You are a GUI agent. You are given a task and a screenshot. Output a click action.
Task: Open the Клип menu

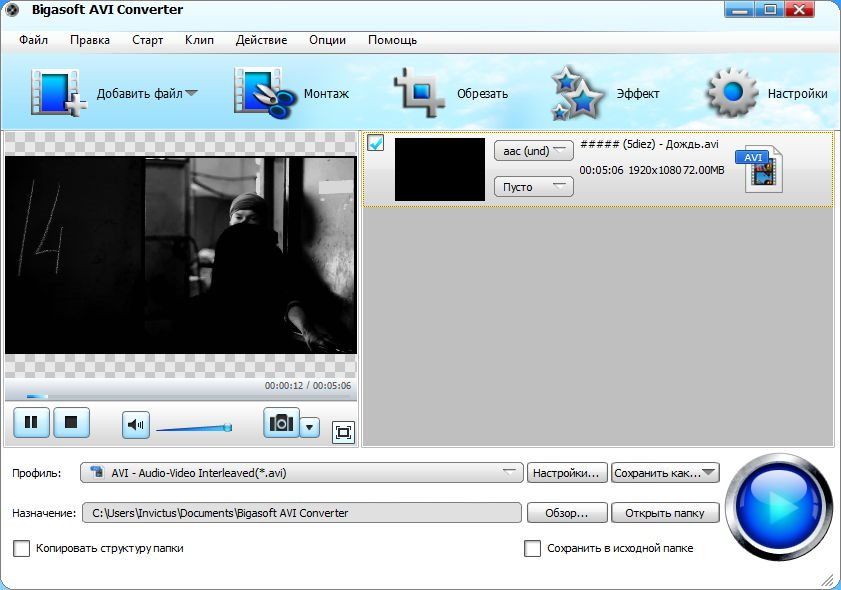(x=199, y=40)
